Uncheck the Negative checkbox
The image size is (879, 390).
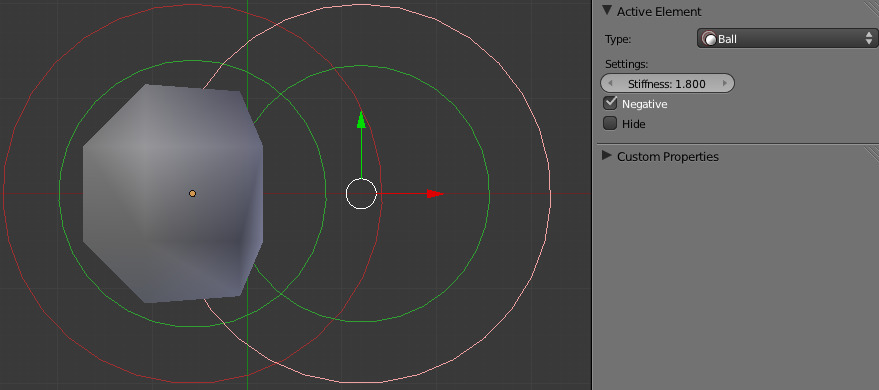610,103
